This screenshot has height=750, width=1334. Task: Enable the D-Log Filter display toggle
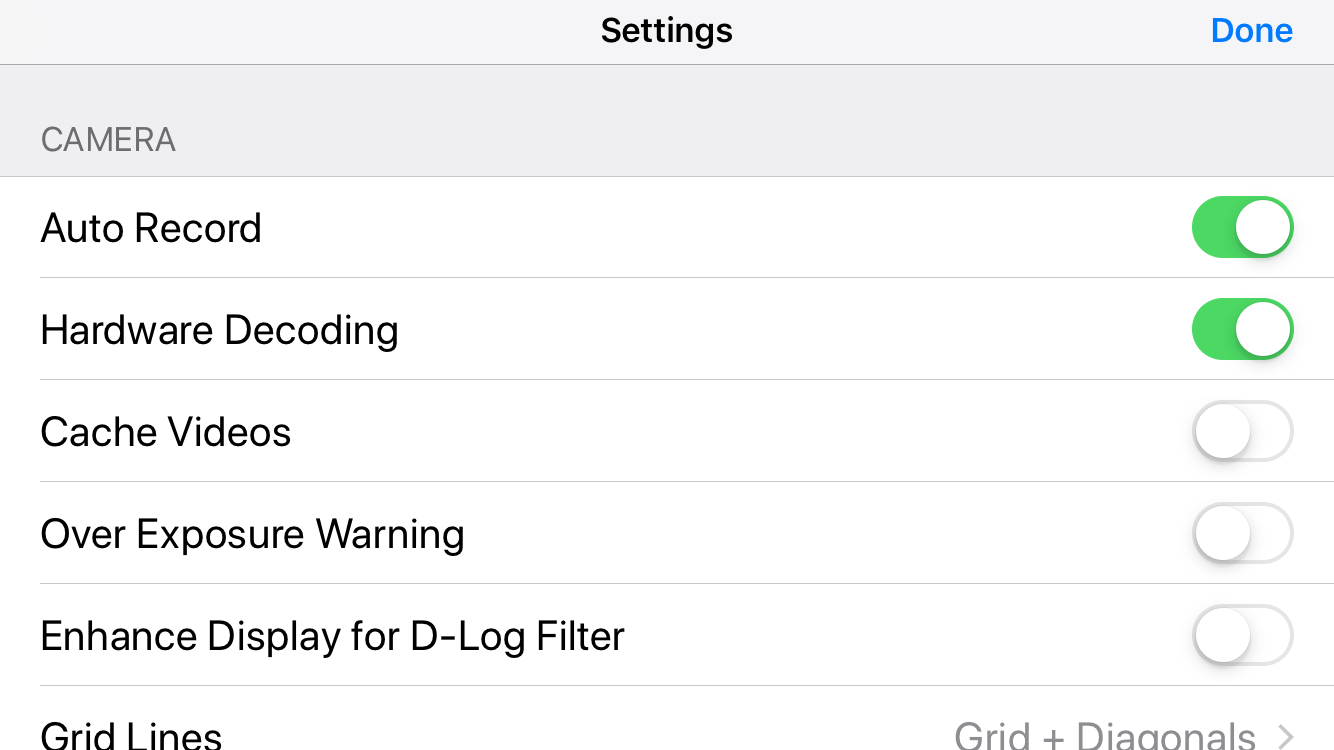[x=1242, y=635]
